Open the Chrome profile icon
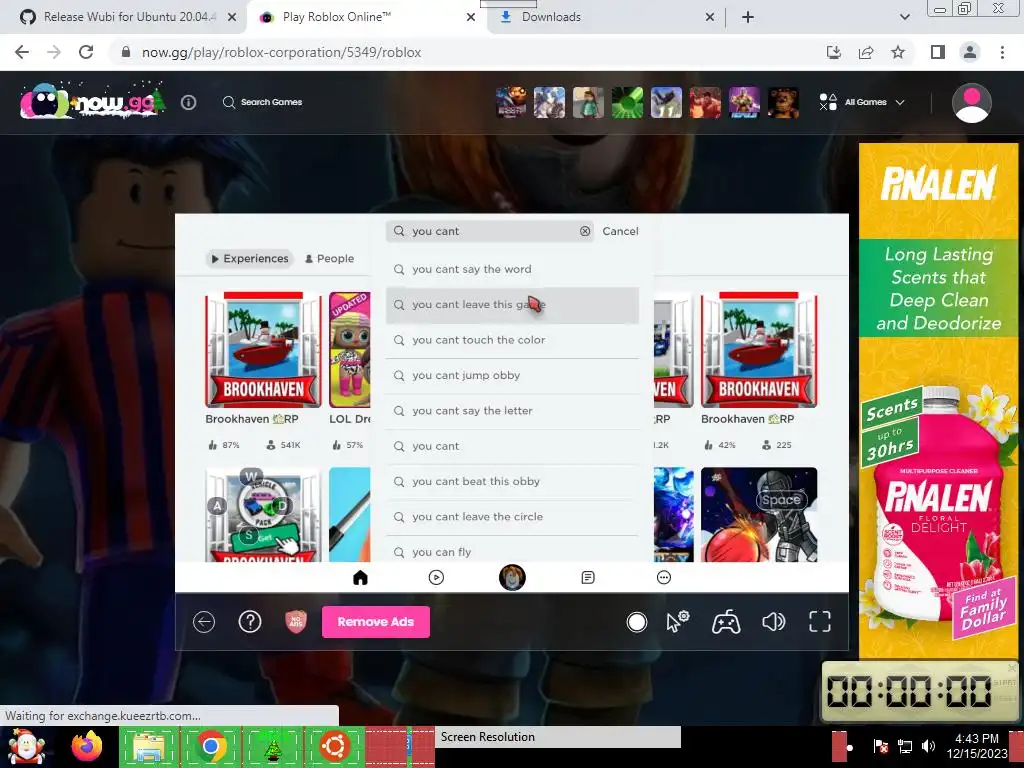This screenshot has height=768, width=1024. coord(970,52)
